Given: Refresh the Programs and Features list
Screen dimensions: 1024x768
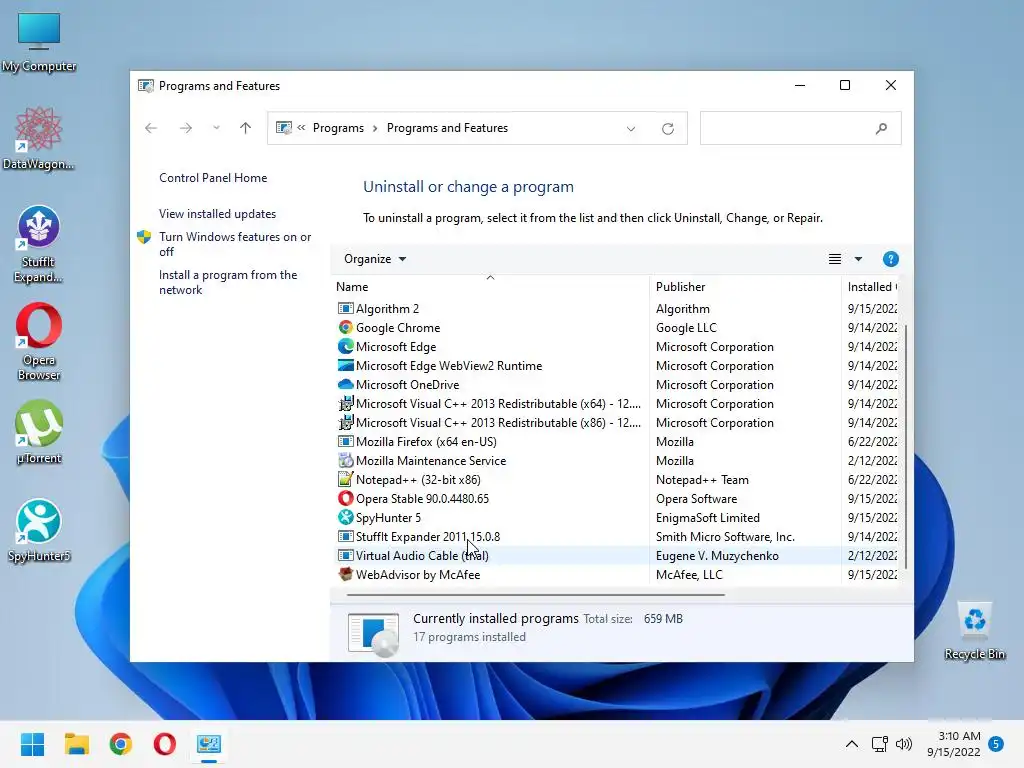Looking at the screenshot, I should (x=667, y=129).
